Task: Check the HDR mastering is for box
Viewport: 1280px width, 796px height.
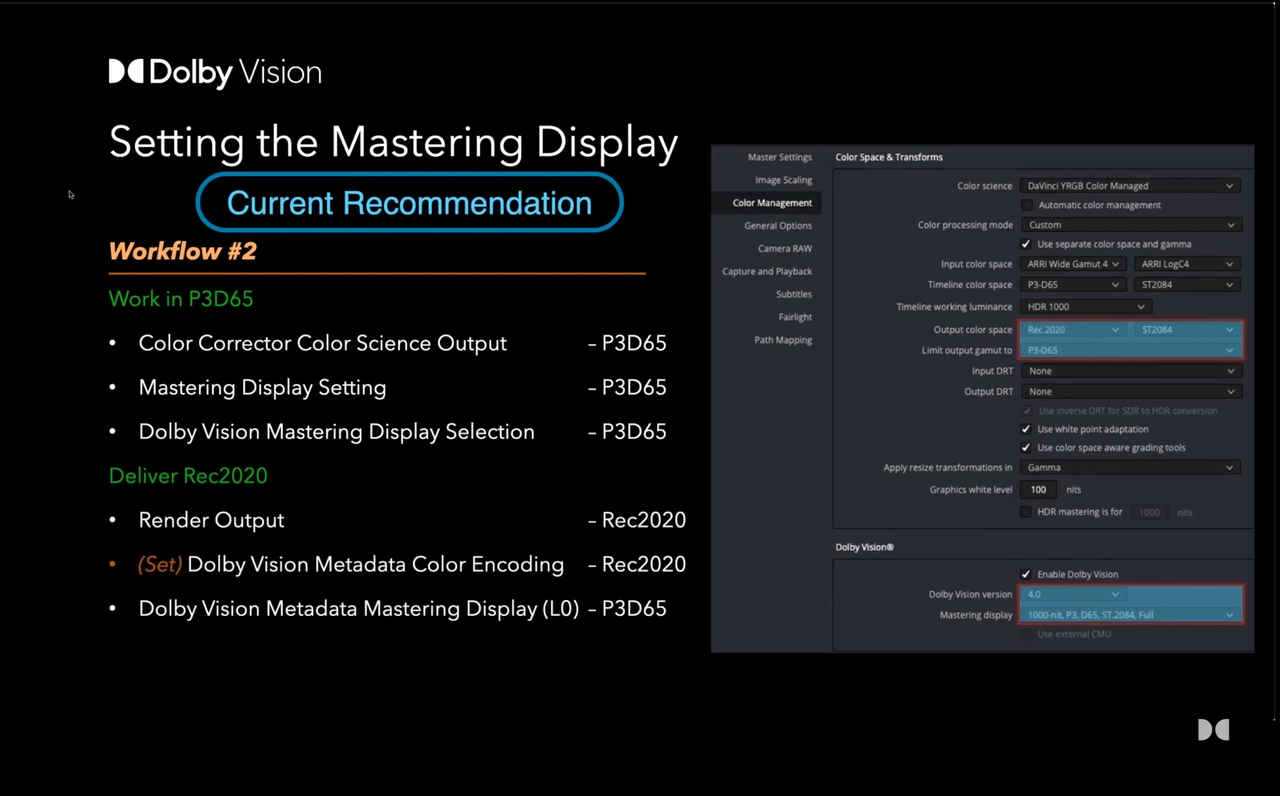Action: pyautogui.click(x=1026, y=512)
